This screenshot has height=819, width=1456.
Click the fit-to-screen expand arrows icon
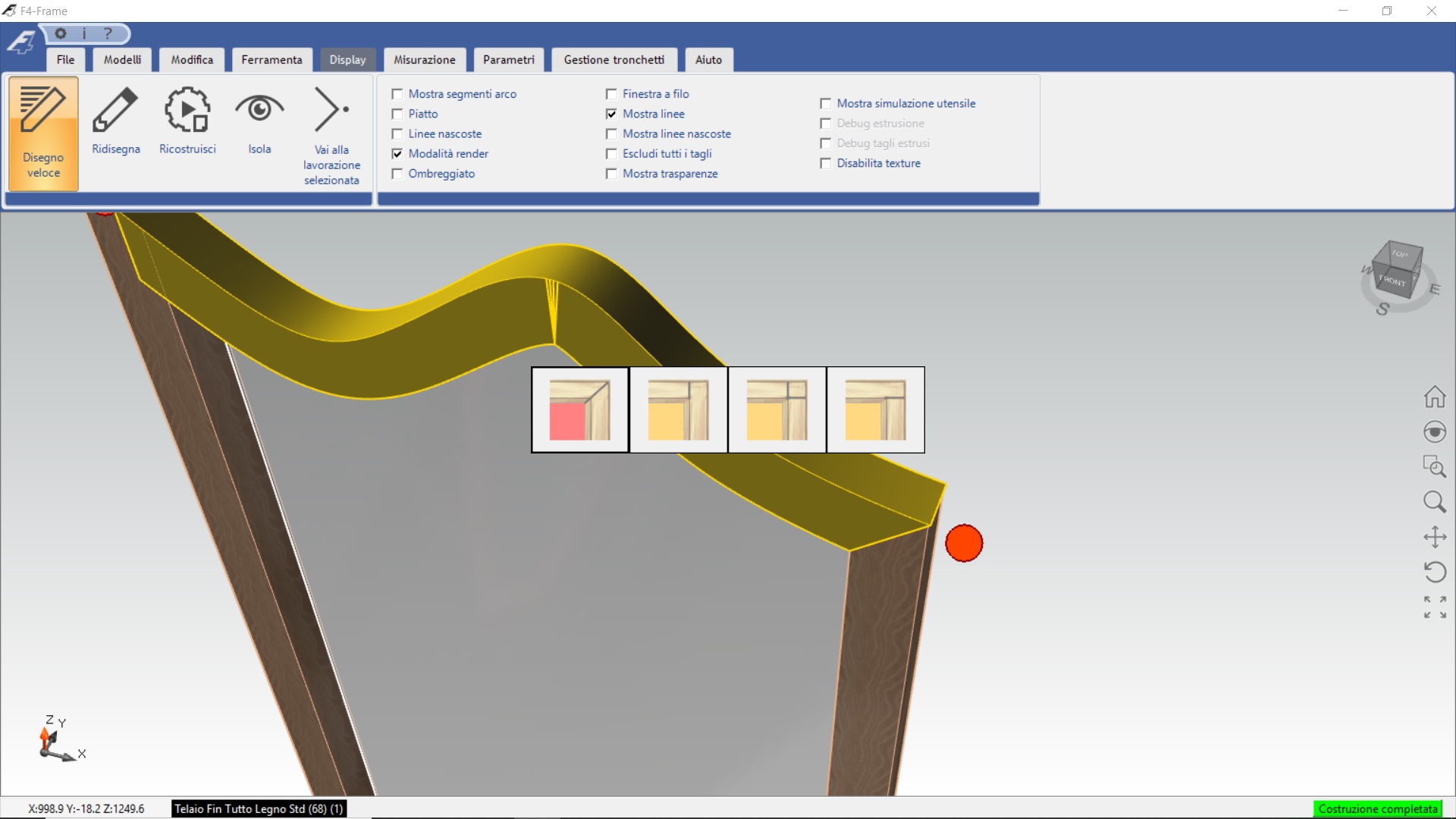[x=1434, y=607]
